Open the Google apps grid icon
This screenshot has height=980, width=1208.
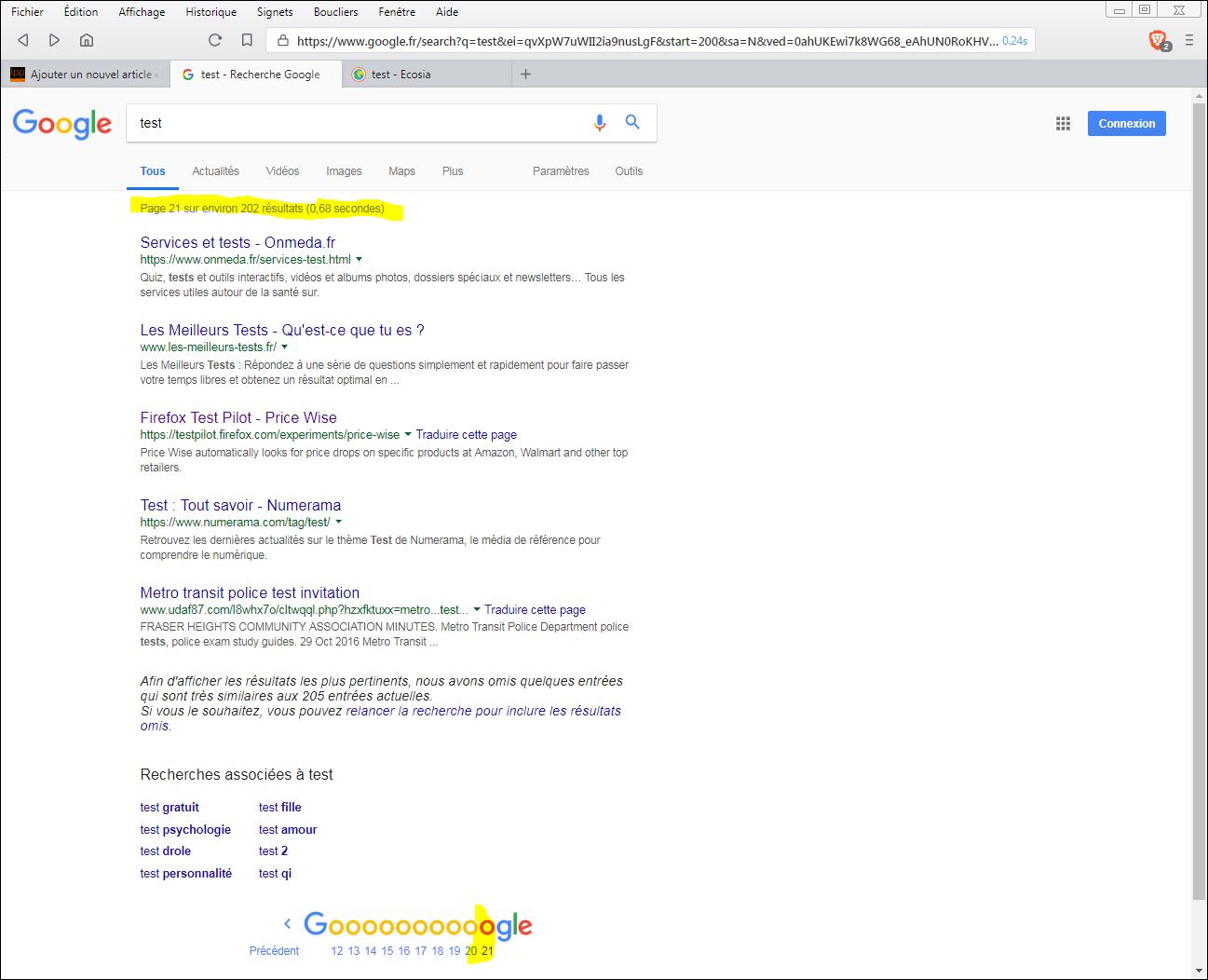(1063, 124)
